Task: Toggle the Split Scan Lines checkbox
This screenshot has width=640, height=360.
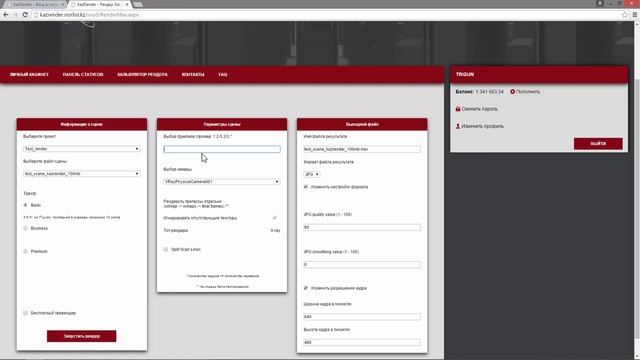Action: point(166,249)
